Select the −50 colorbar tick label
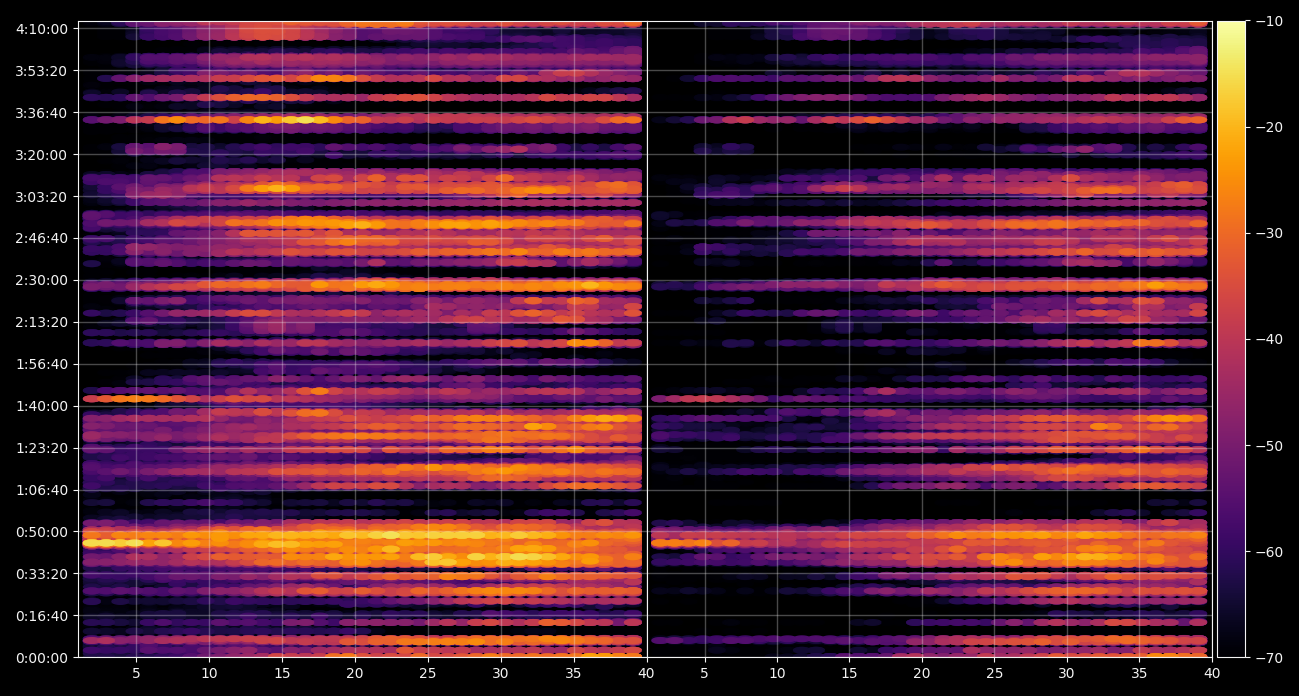The image size is (1299, 696). 1268,445
